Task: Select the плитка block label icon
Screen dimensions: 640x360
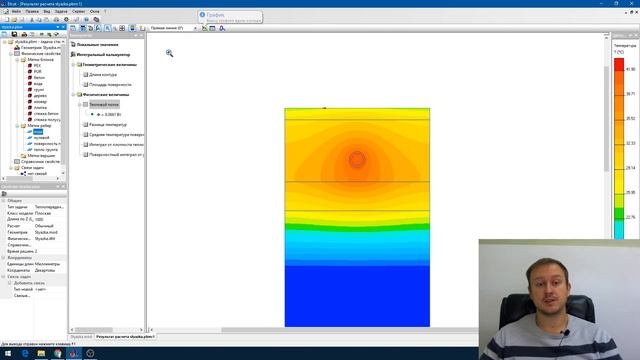Action: click(x=30, y=108)
